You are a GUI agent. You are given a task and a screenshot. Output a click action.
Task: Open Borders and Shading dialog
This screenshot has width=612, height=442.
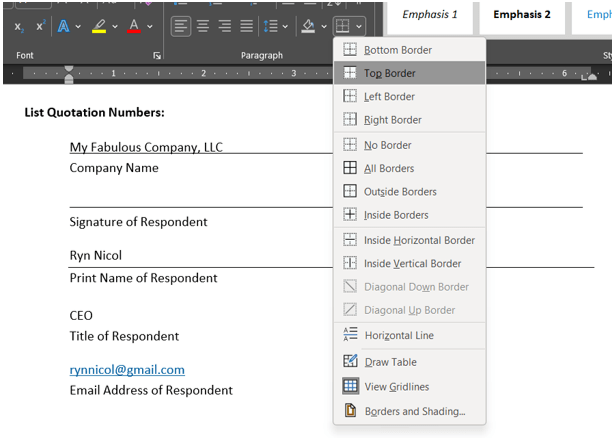(x=414, y=411)
